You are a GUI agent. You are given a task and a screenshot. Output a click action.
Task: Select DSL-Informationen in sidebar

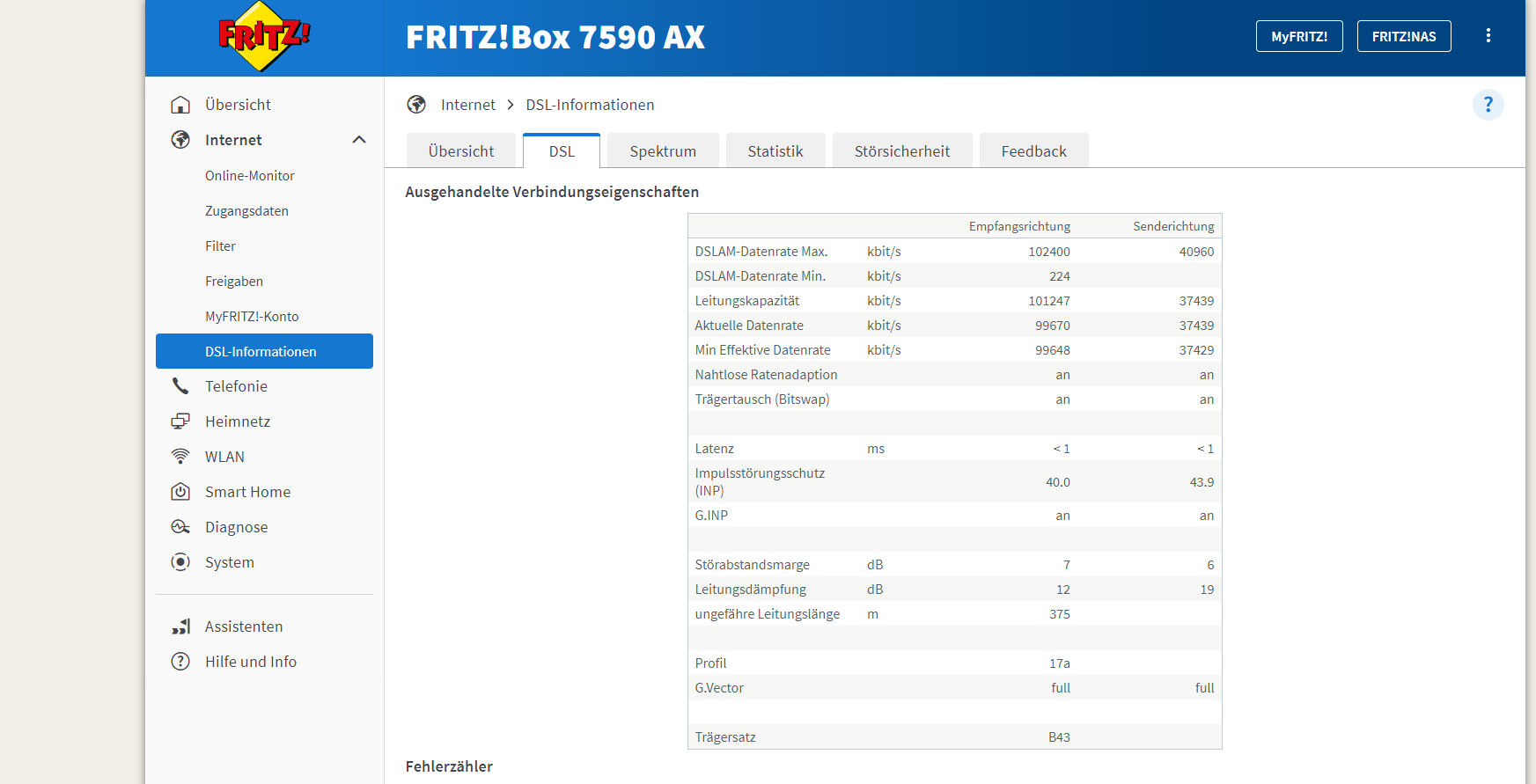(x=264, y=351)
